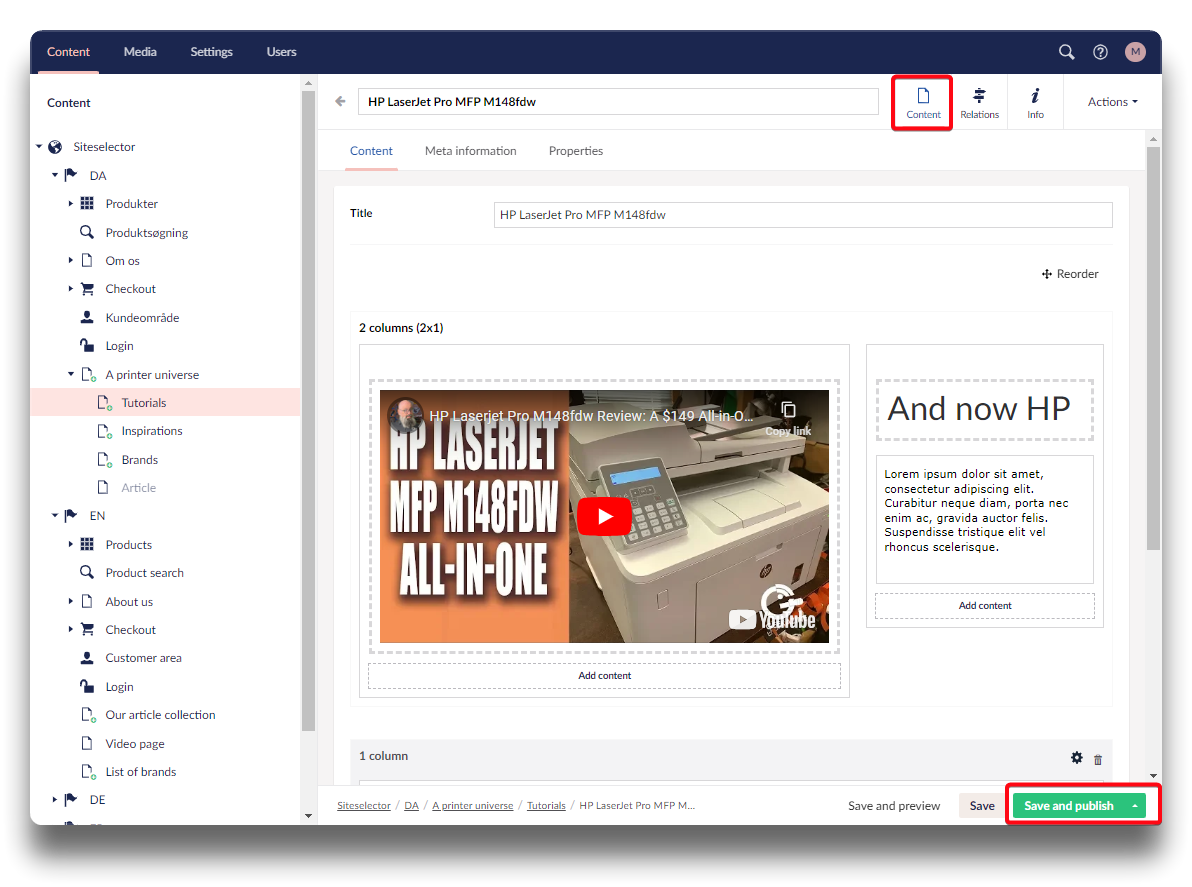
Task: Click the grid icon beside Produkter
Action: (87, 203)
